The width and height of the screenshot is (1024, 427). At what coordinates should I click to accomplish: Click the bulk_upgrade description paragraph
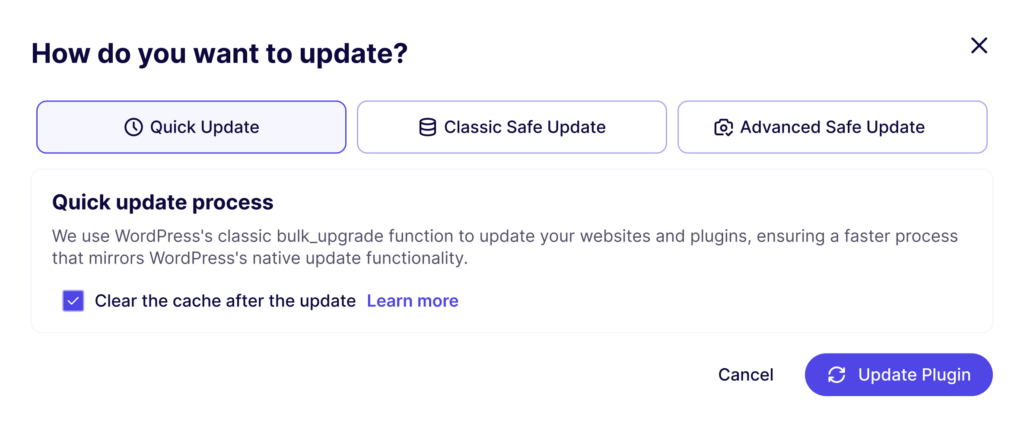504,247
